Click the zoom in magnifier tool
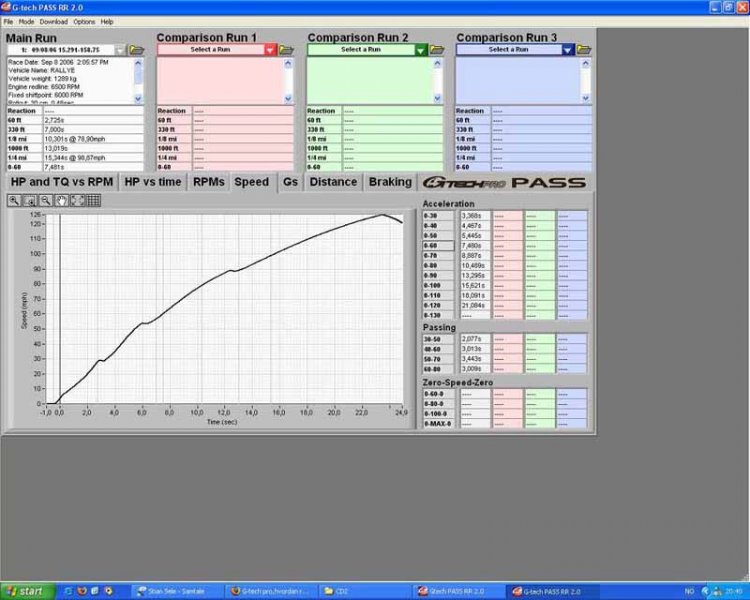Screen dimensions: 750x600 pos(15,201)
